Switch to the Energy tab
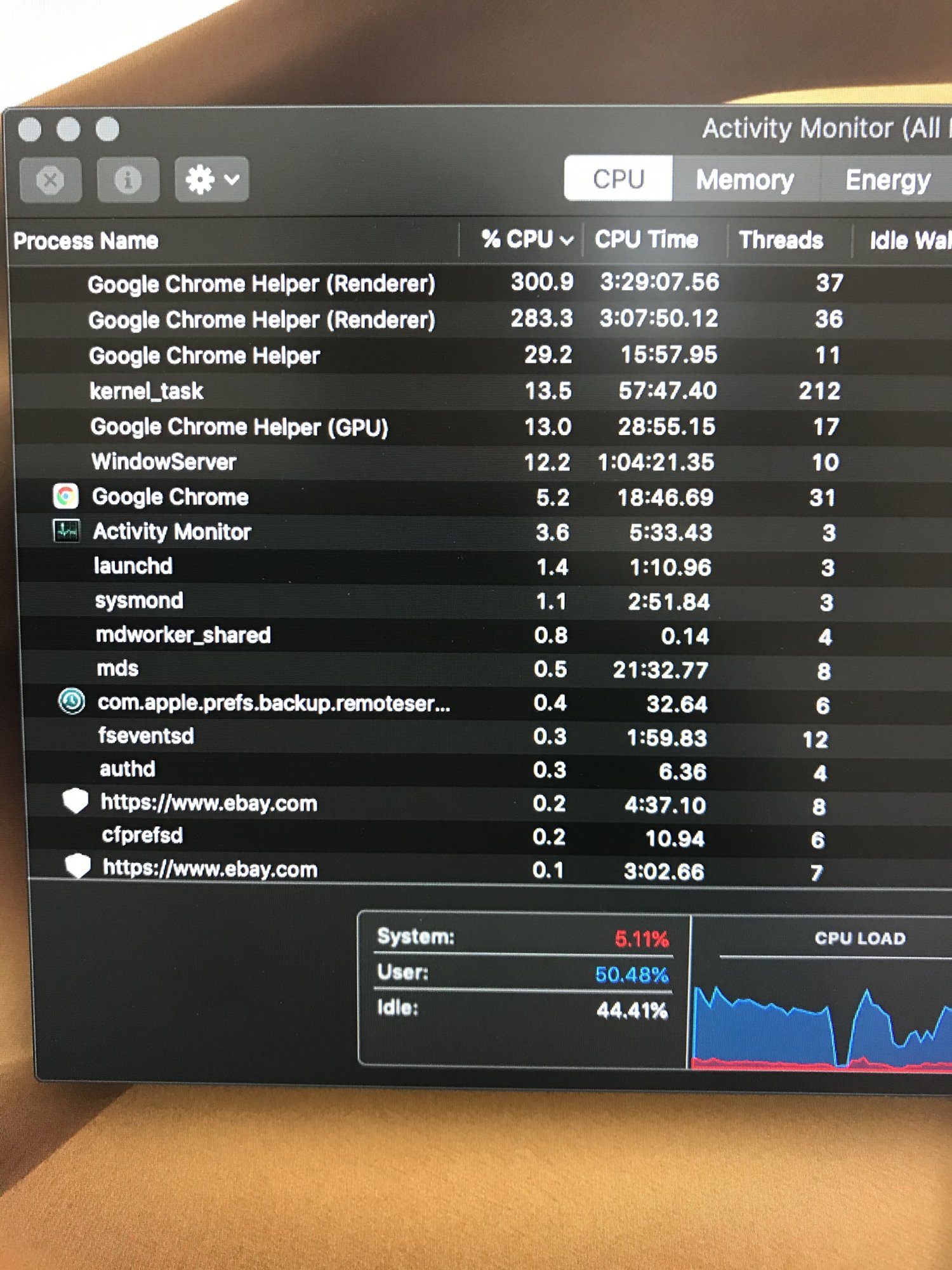Viewport: 952px width, 1270px height. point(888,181)
